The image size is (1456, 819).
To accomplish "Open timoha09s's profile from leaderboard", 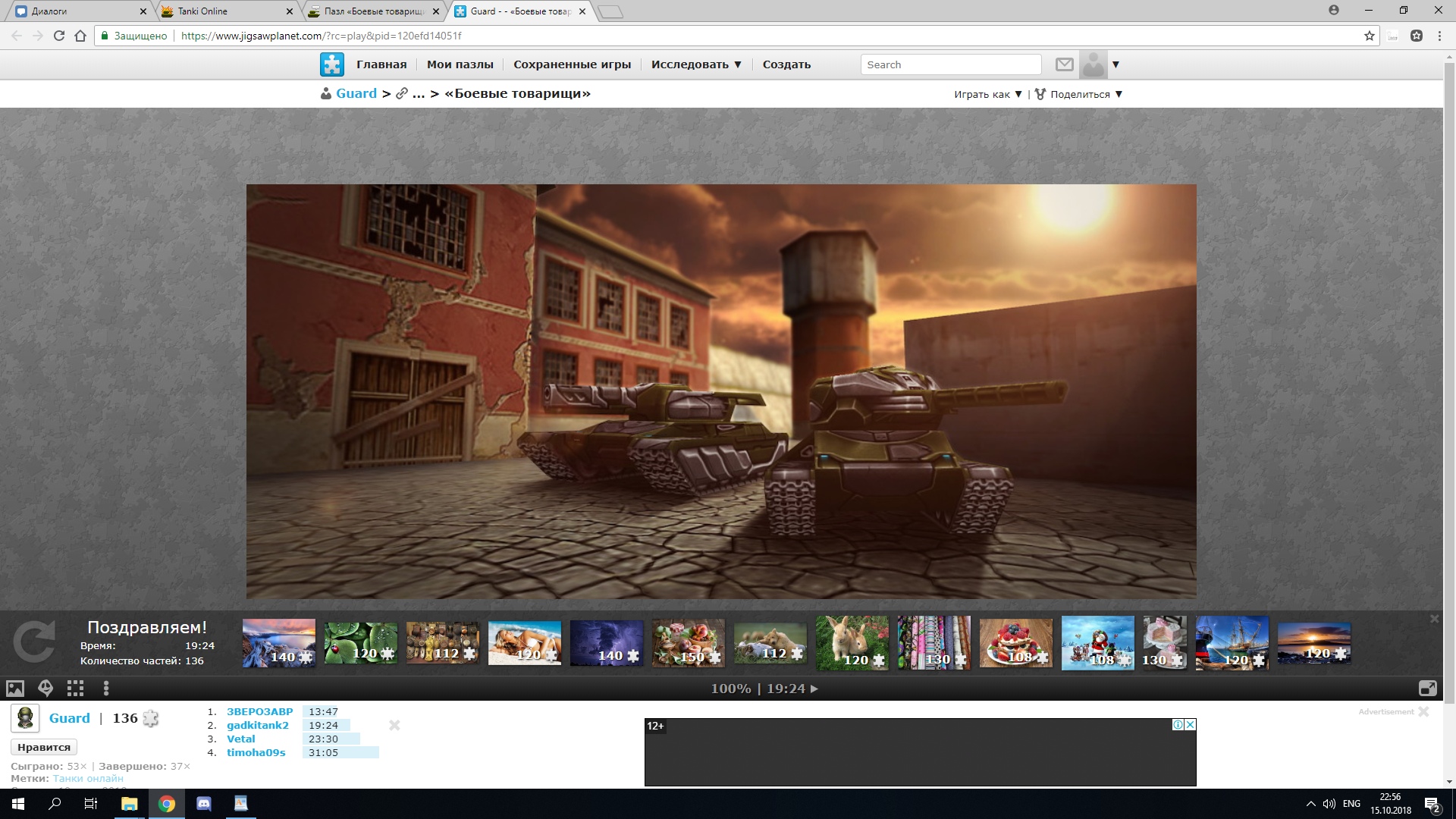I will tap(256, 752).
